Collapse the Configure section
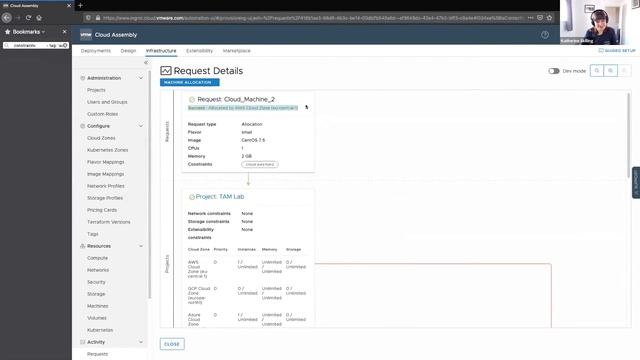The image size is (640, 360). (x=141, y=126)
